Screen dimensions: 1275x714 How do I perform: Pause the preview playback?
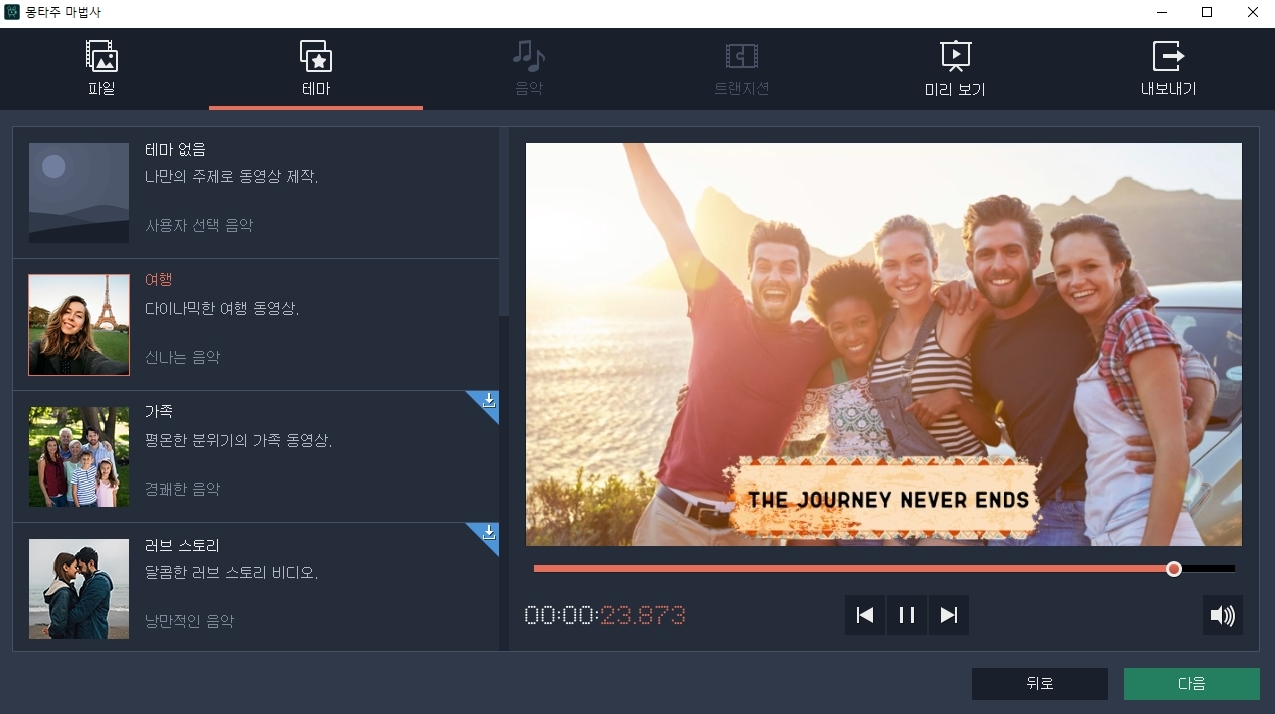tap(907, 615)
